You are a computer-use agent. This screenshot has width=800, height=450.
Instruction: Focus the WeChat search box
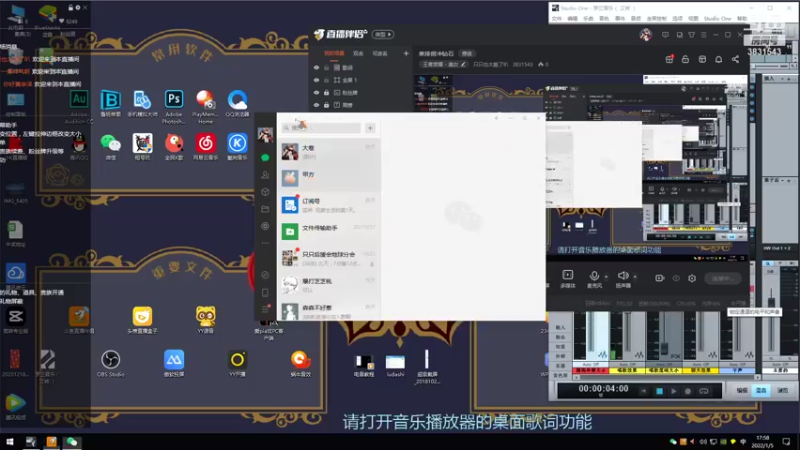(321, 128)
